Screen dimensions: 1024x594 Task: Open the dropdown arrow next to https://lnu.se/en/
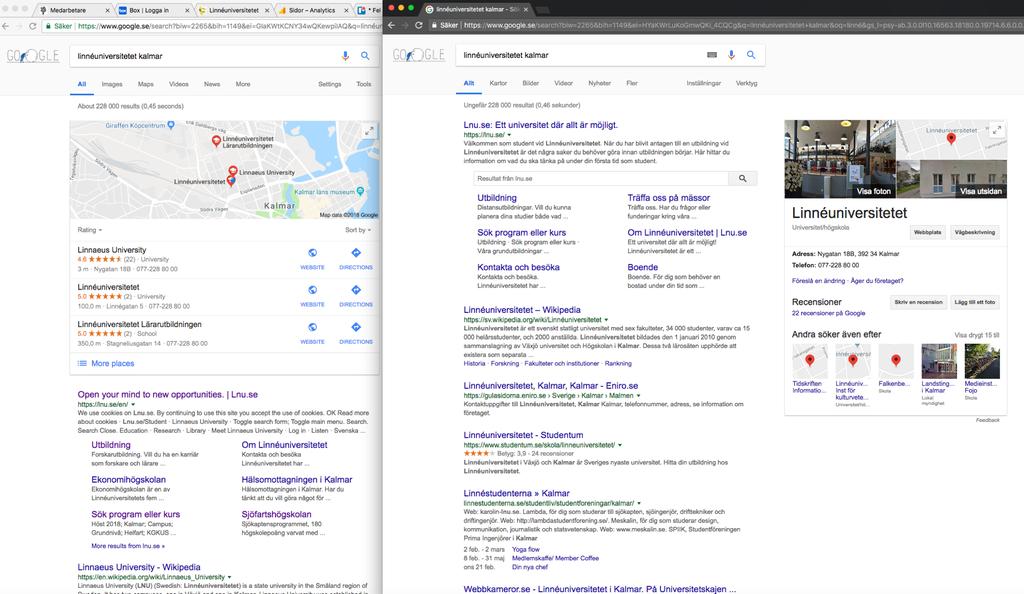133,405
